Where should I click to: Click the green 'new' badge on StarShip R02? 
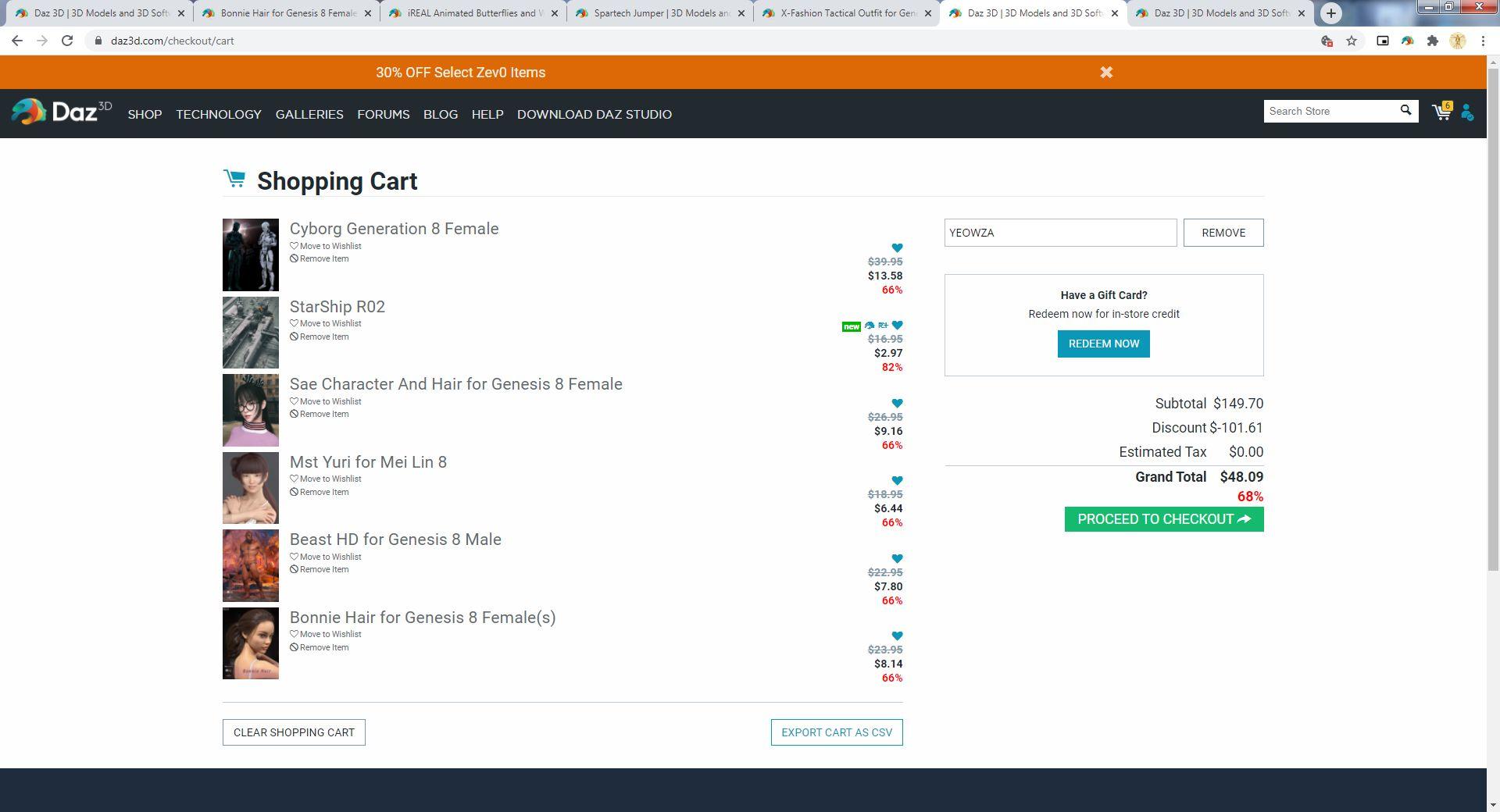click(851, 326)
